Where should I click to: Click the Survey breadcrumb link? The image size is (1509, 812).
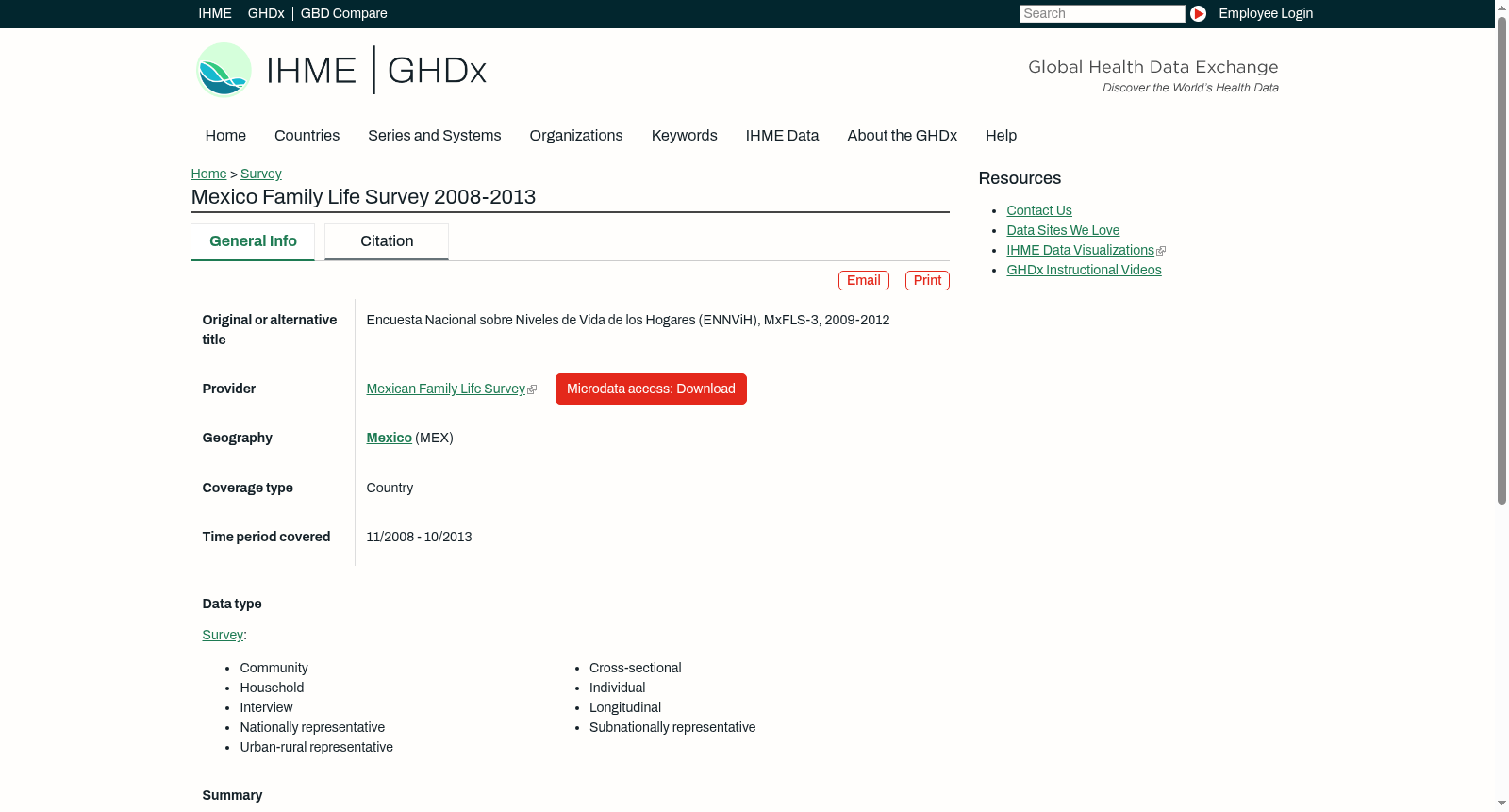[261, 174]
